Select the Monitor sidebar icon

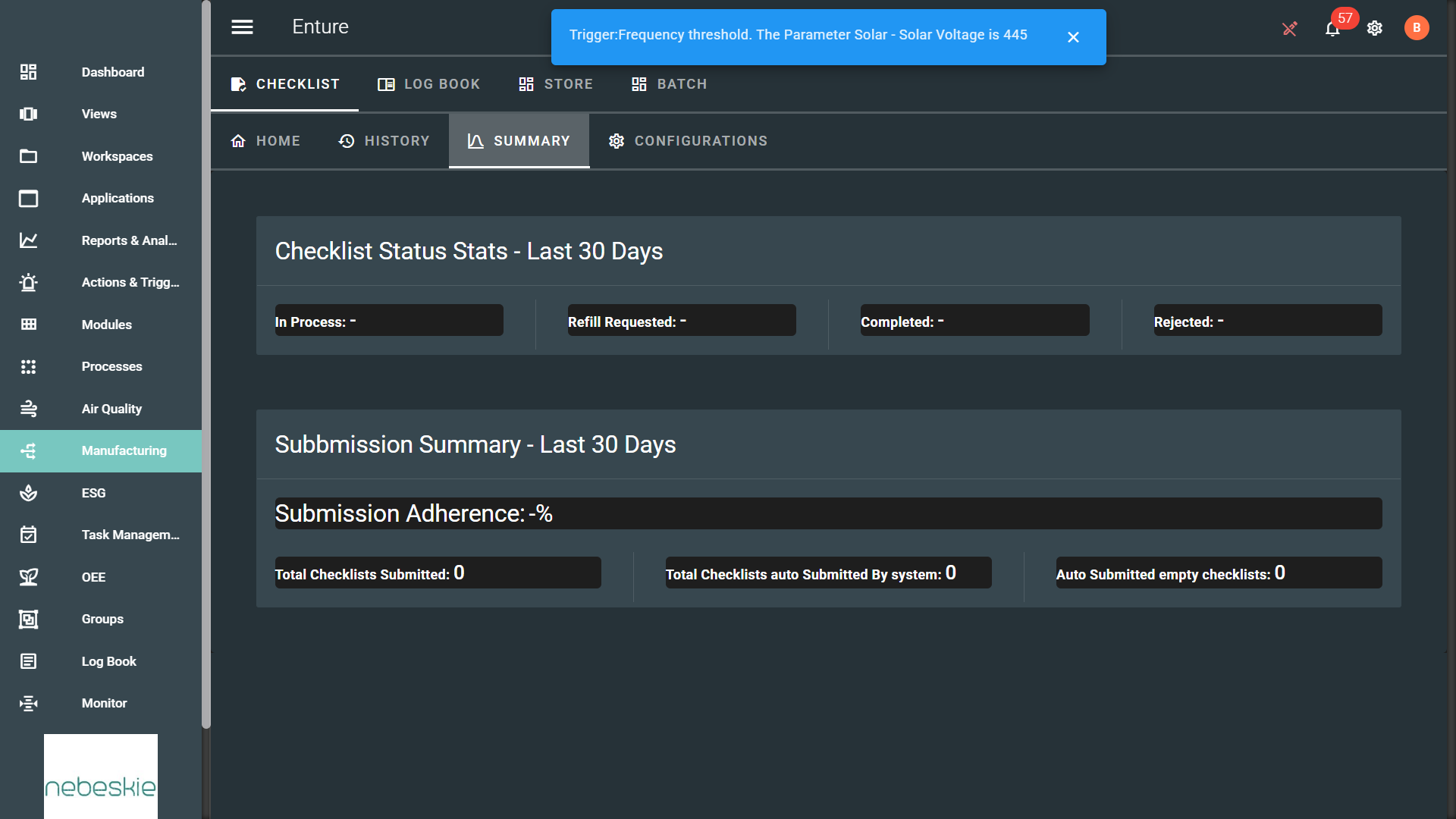(x=29, y=704)
